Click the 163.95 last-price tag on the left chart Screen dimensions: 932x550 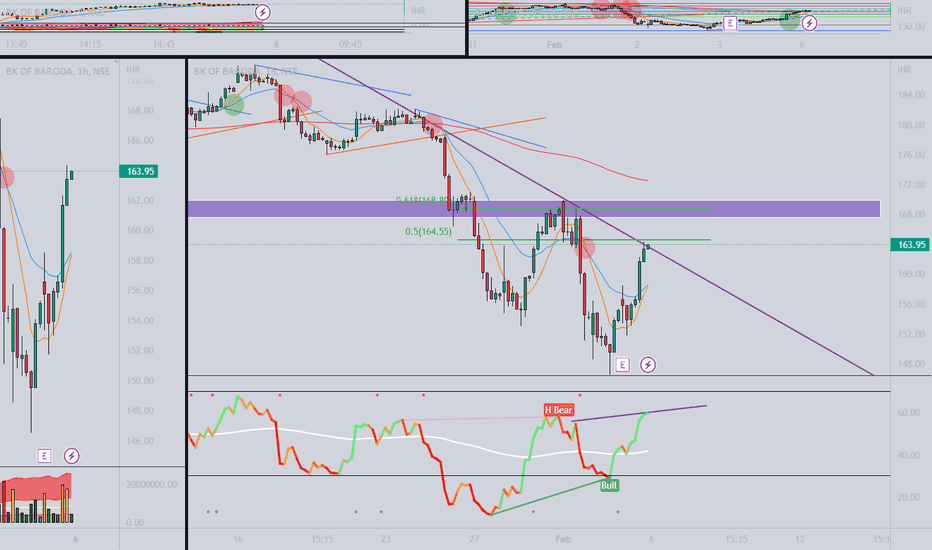[x=138, y=171]
